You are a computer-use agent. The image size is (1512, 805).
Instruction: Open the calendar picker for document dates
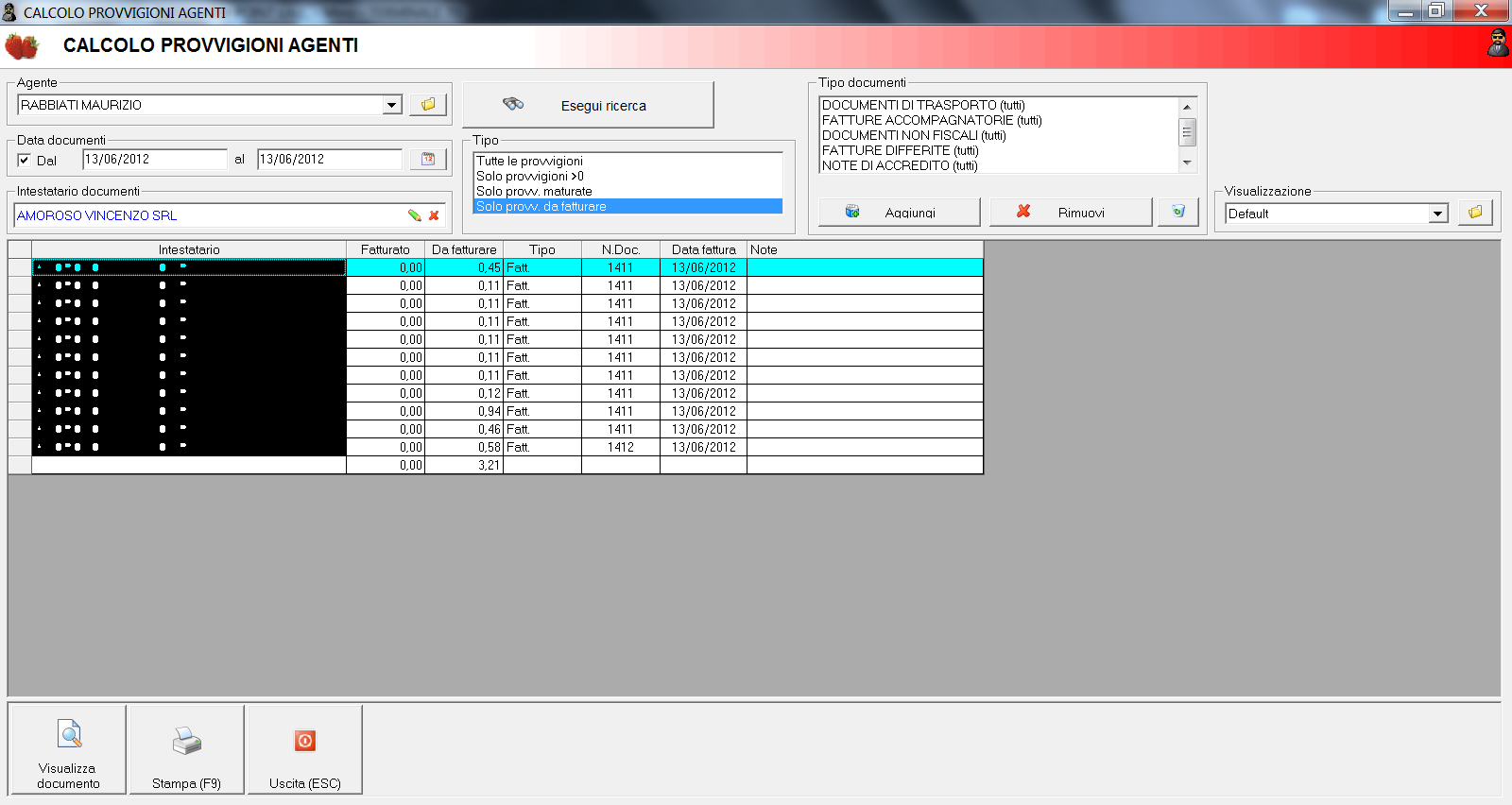pos(428,160)
